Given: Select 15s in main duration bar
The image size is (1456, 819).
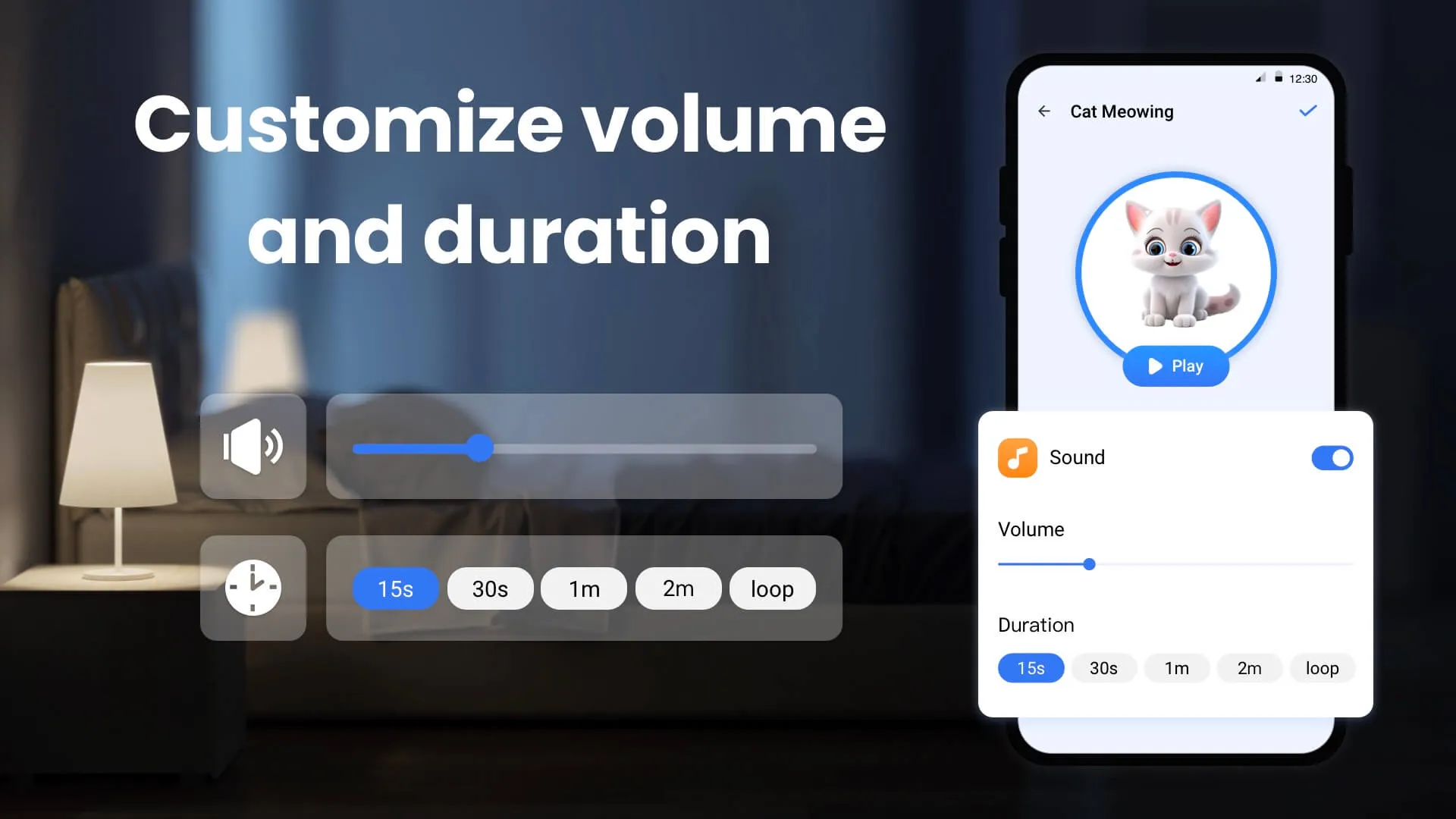Looking at the screenshot, I should [395, 589].
